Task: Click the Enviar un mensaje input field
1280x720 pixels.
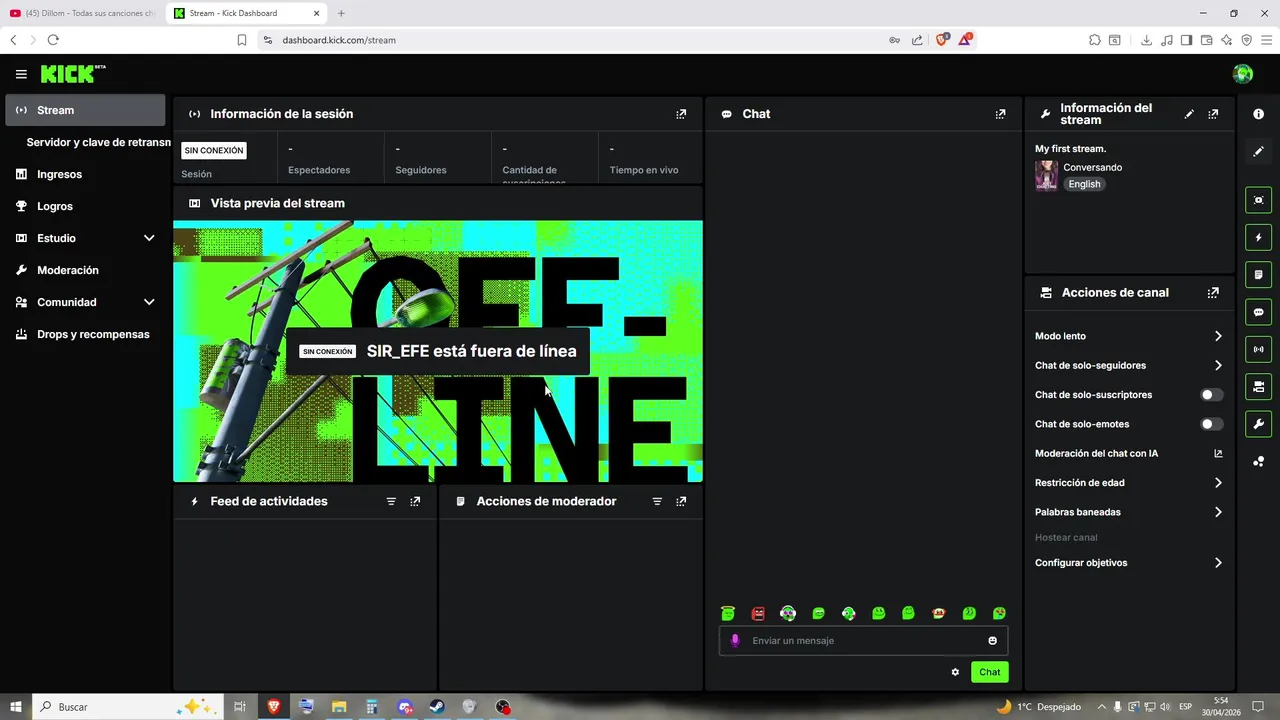Action: 863,641
